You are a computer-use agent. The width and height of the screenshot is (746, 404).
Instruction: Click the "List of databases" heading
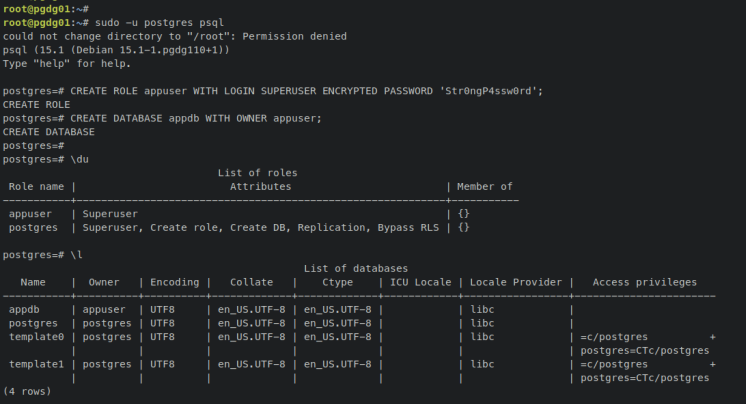355,269
